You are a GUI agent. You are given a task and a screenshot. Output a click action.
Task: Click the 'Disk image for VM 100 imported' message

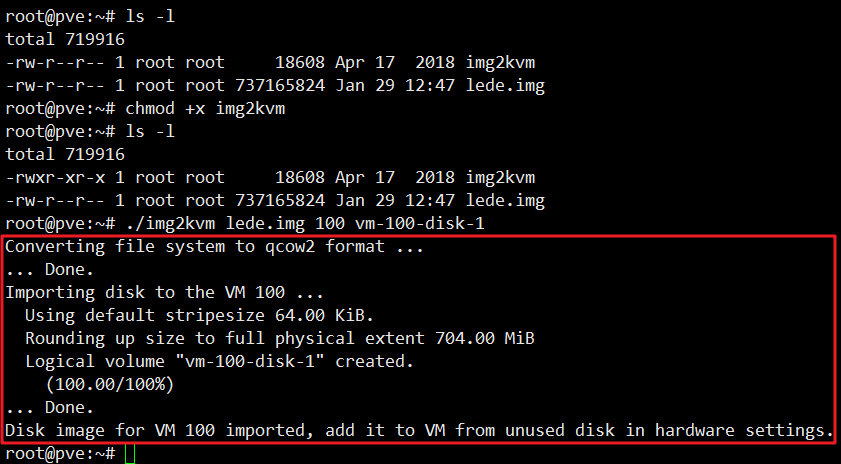point(418,430)
